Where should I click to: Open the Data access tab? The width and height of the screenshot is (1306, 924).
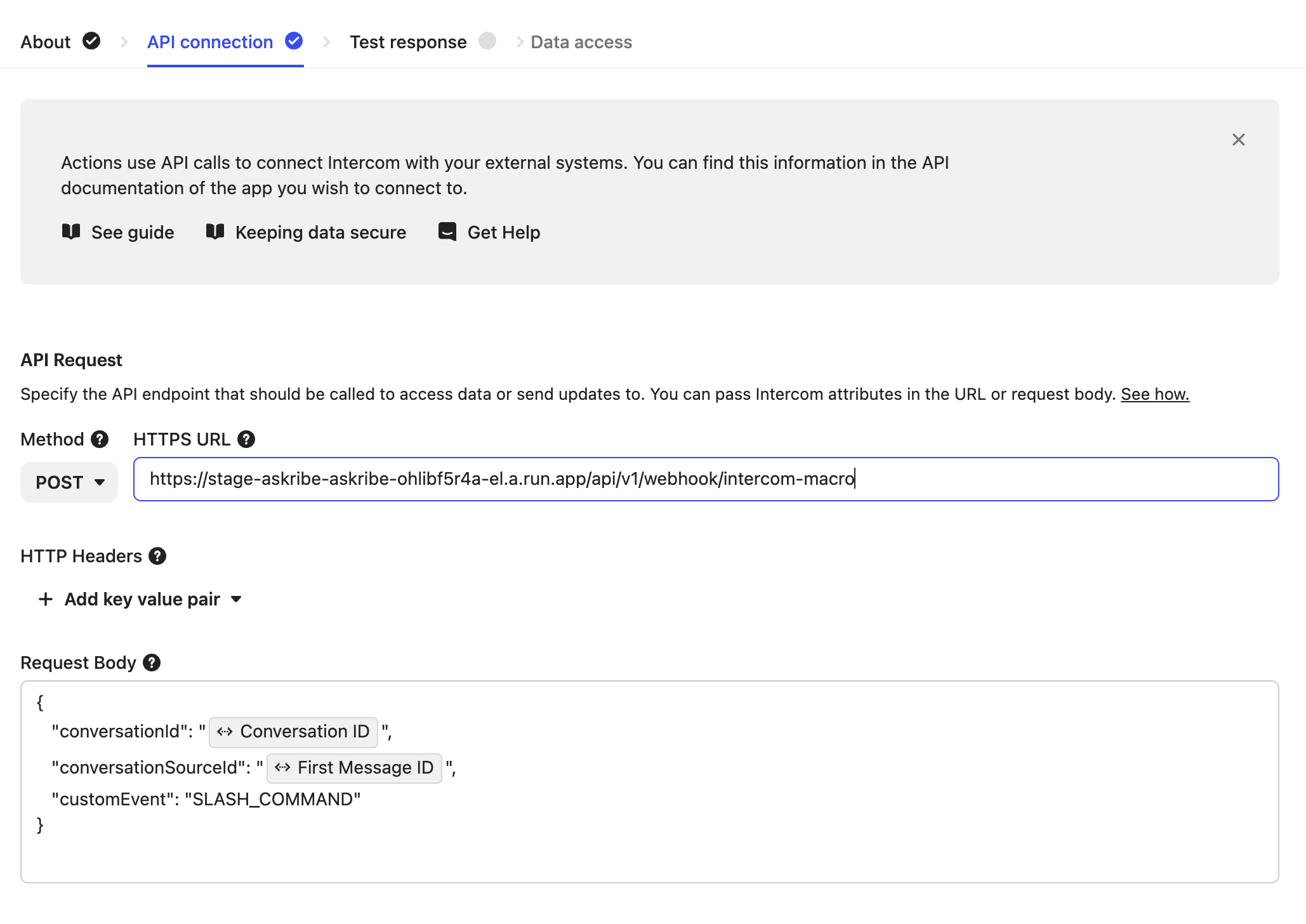[581, 42]
